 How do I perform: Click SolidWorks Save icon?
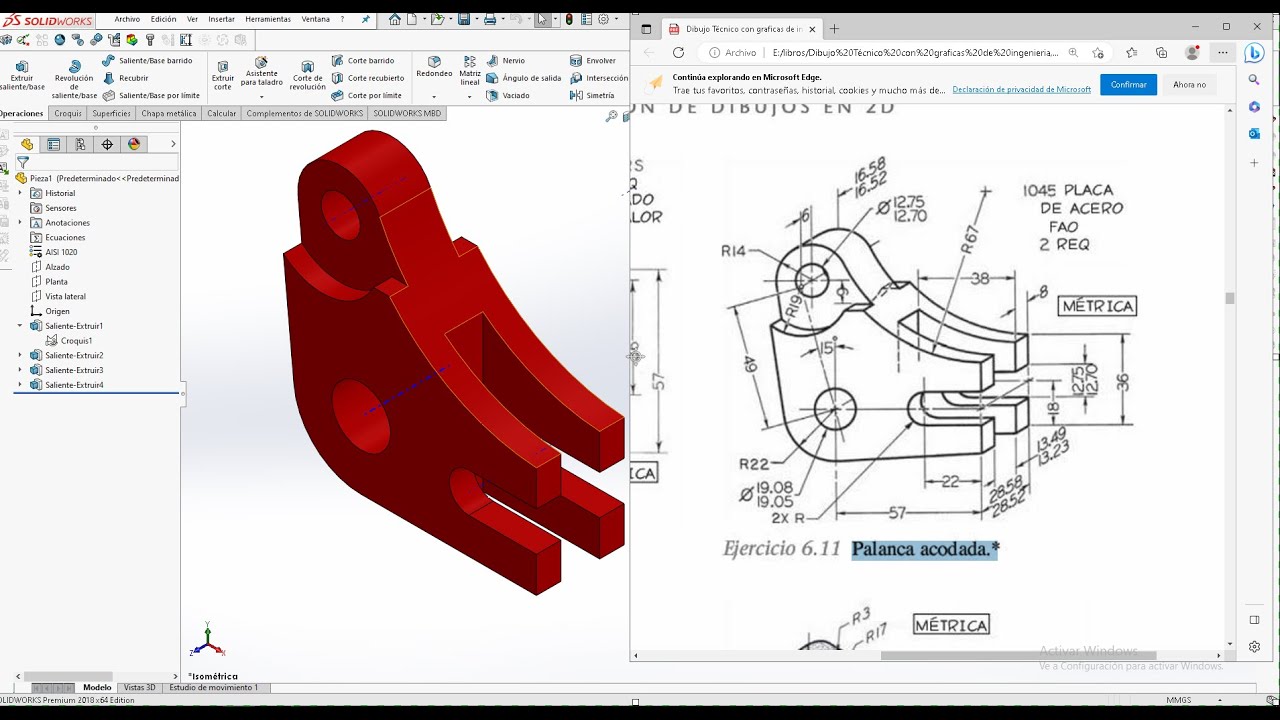click(x=463, y=19)
